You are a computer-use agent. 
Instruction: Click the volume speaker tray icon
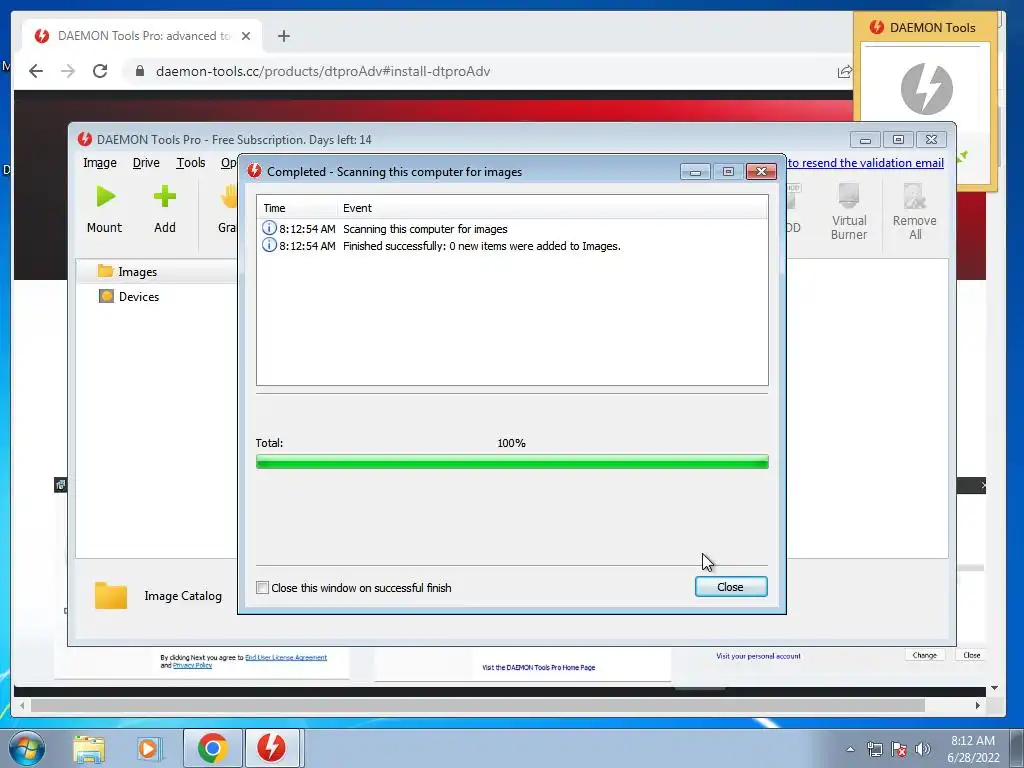[x=923, y=749]
